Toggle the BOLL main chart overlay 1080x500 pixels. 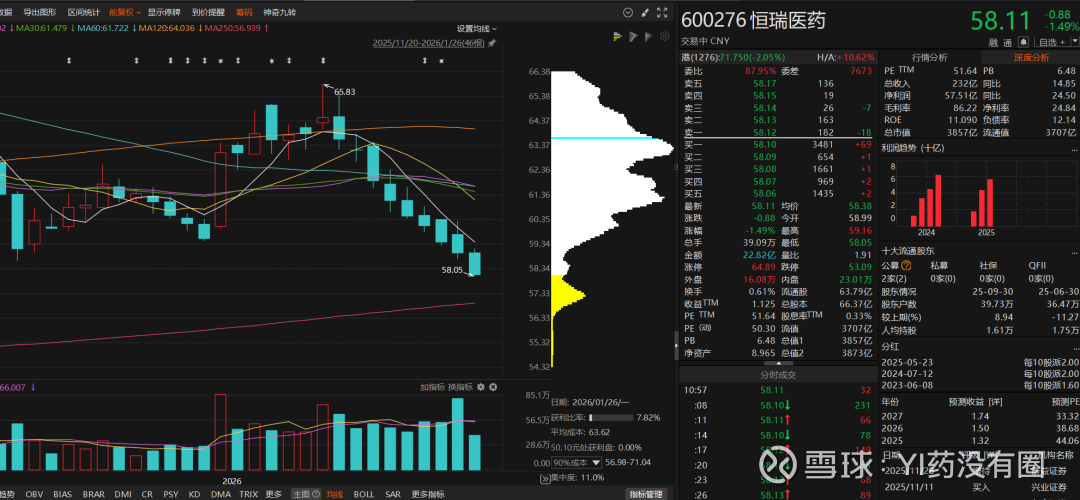(364, 494)
